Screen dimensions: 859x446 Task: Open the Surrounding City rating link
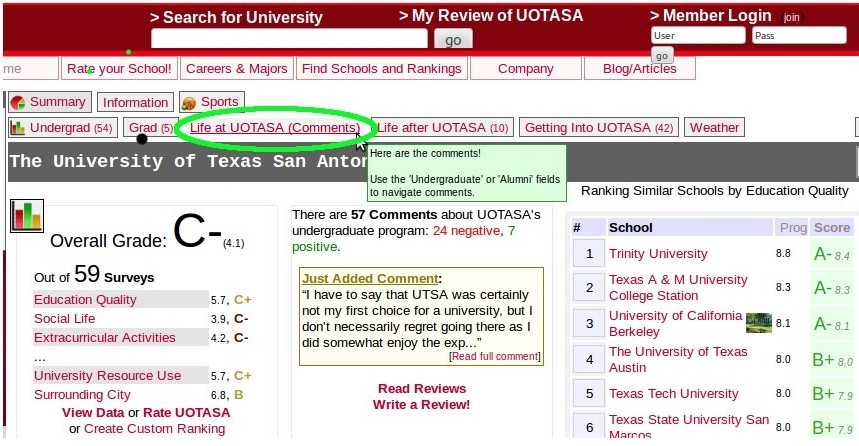click(x=82, y=394)
